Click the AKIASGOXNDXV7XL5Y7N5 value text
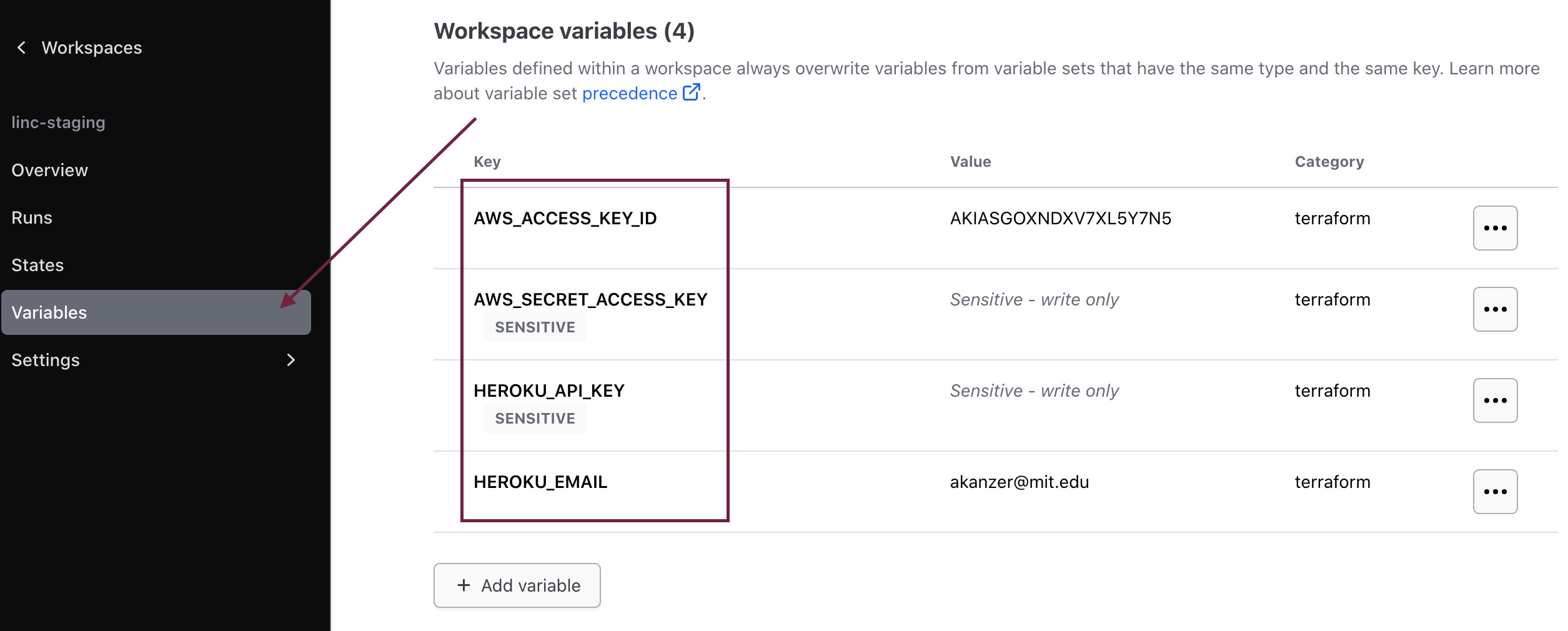This screenshot has height=631, width=1568. pos(1060,219)
